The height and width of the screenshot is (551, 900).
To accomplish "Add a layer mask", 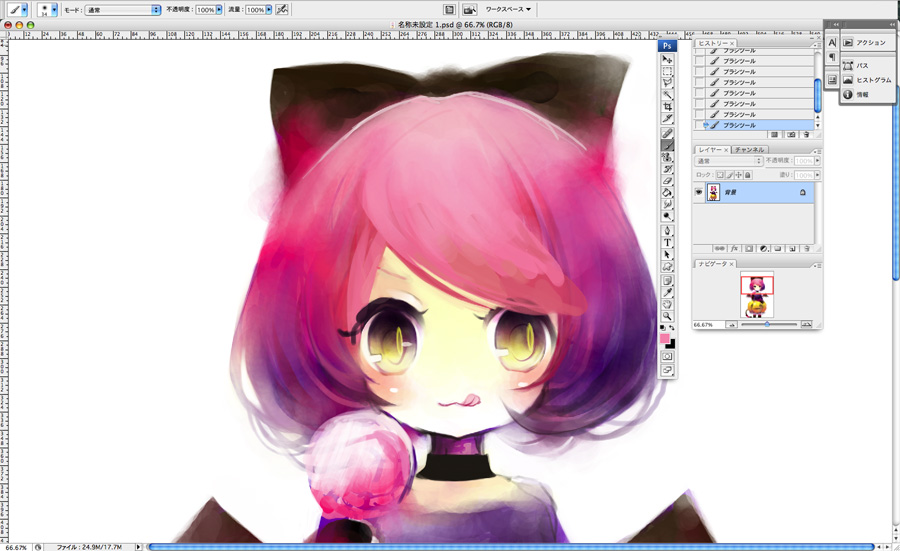I will pos(749,249).
